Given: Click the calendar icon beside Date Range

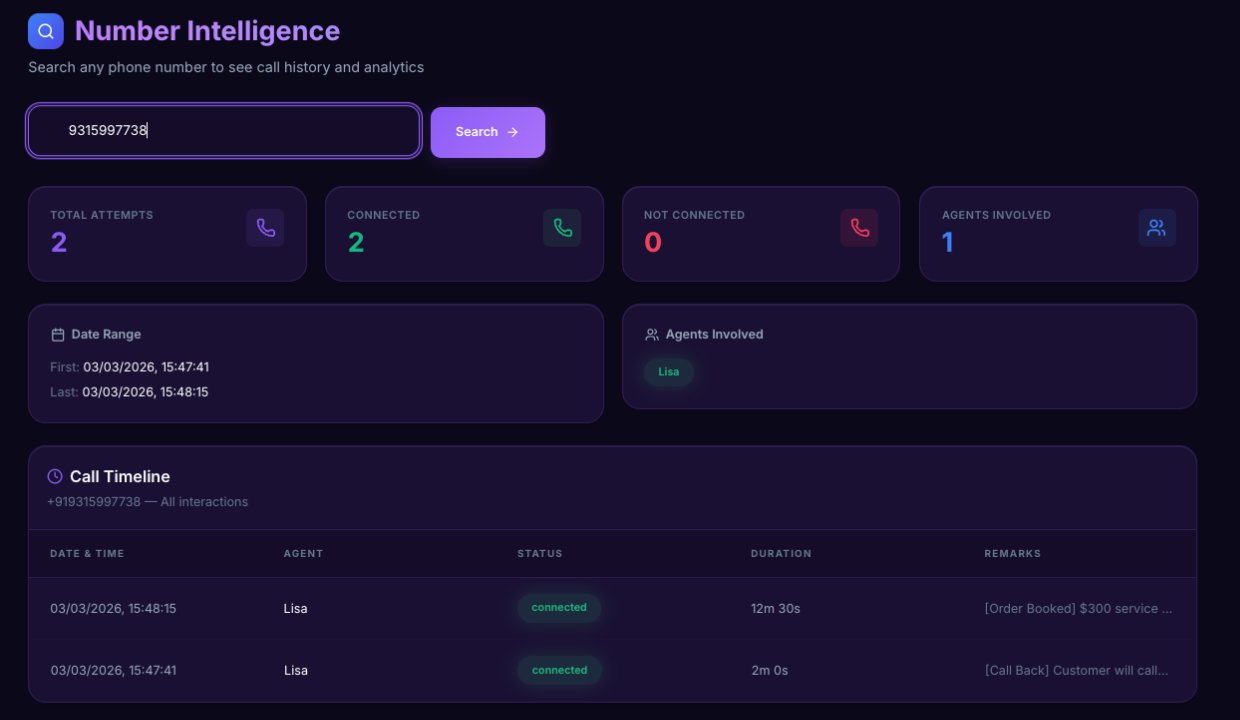Looking at the screenshot, I should (x=57, y=334).
